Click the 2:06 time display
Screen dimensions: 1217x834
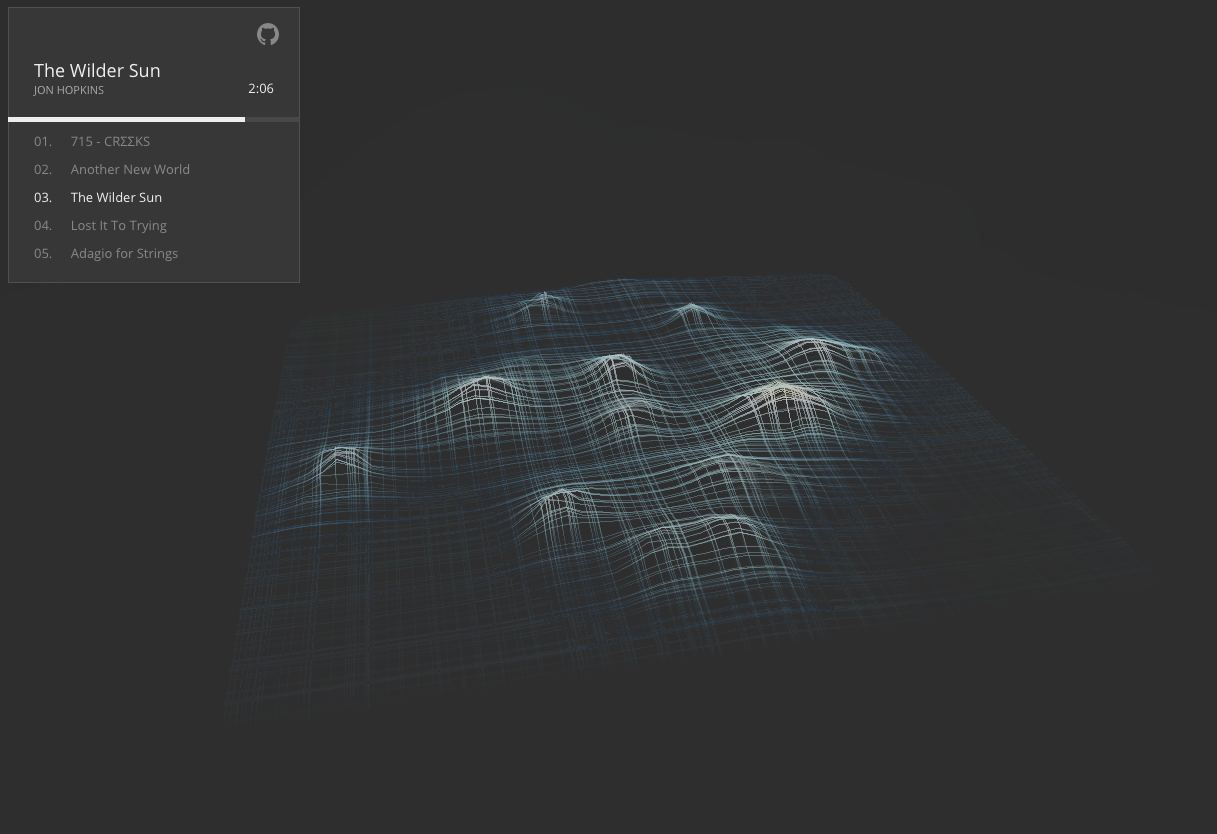(261, 88)
